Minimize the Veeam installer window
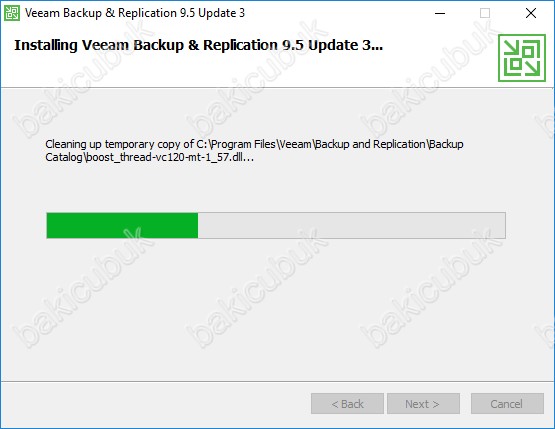555x429 pixels. (x=440, y=13)
